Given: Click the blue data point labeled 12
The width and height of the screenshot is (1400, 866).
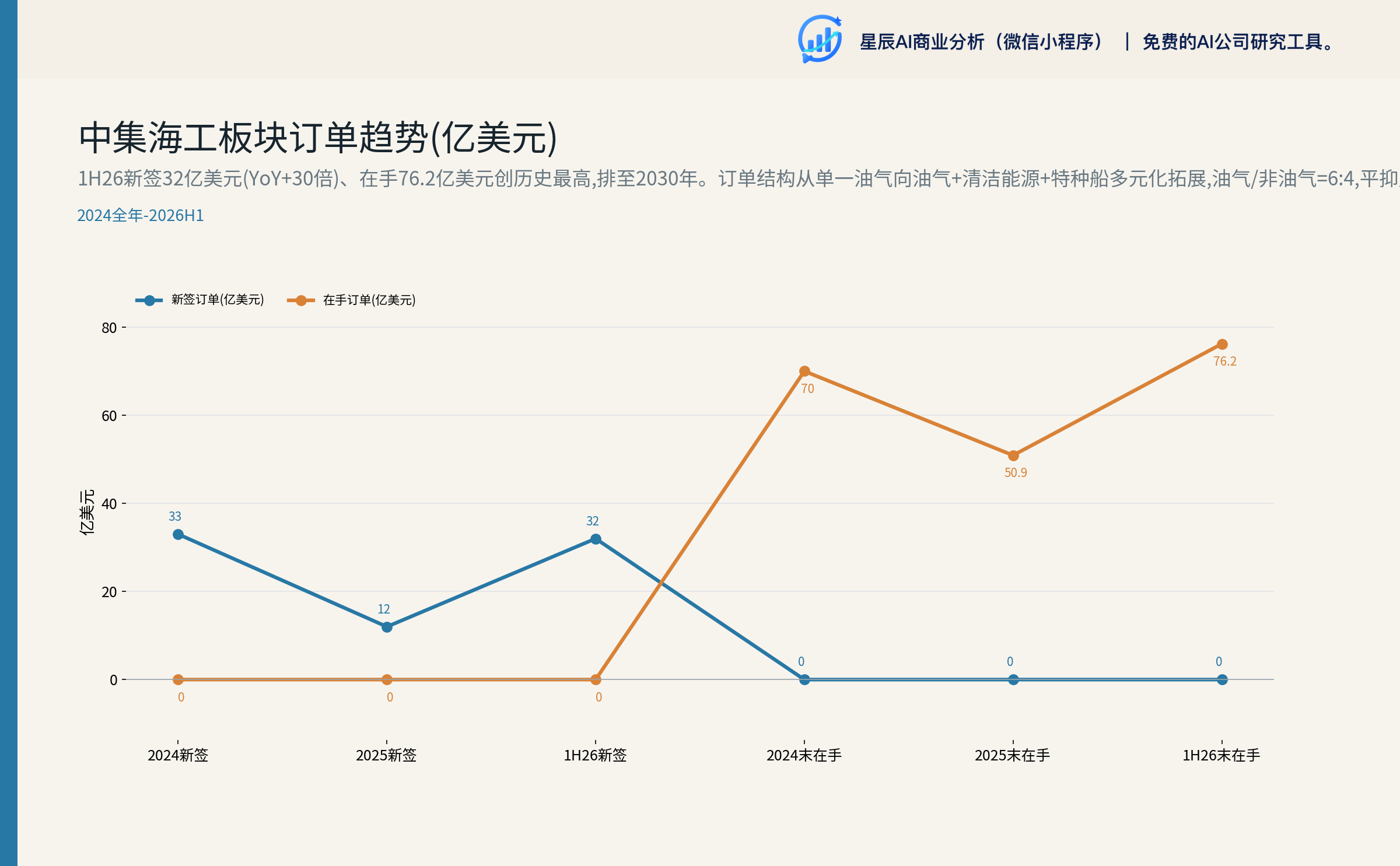Looking at the screenshot, I should click(x=387, y=627).
